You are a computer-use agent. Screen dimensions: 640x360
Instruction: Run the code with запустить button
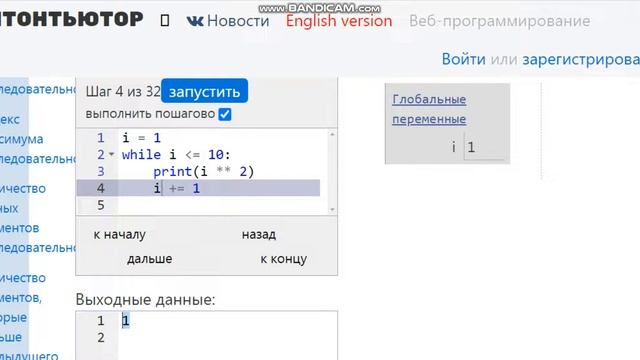click(204, 91)
